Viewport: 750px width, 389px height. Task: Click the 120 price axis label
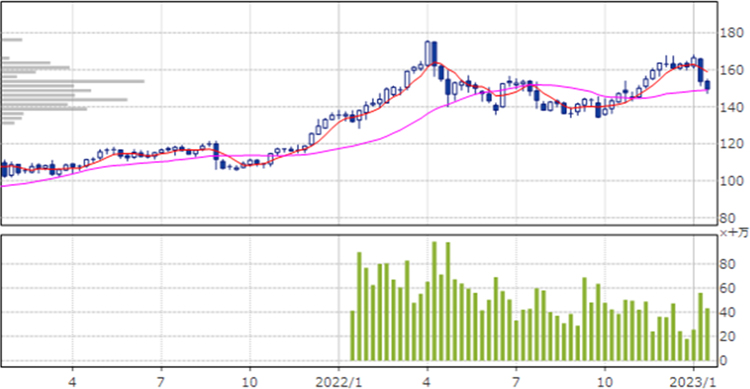click(x=732, y=144)
